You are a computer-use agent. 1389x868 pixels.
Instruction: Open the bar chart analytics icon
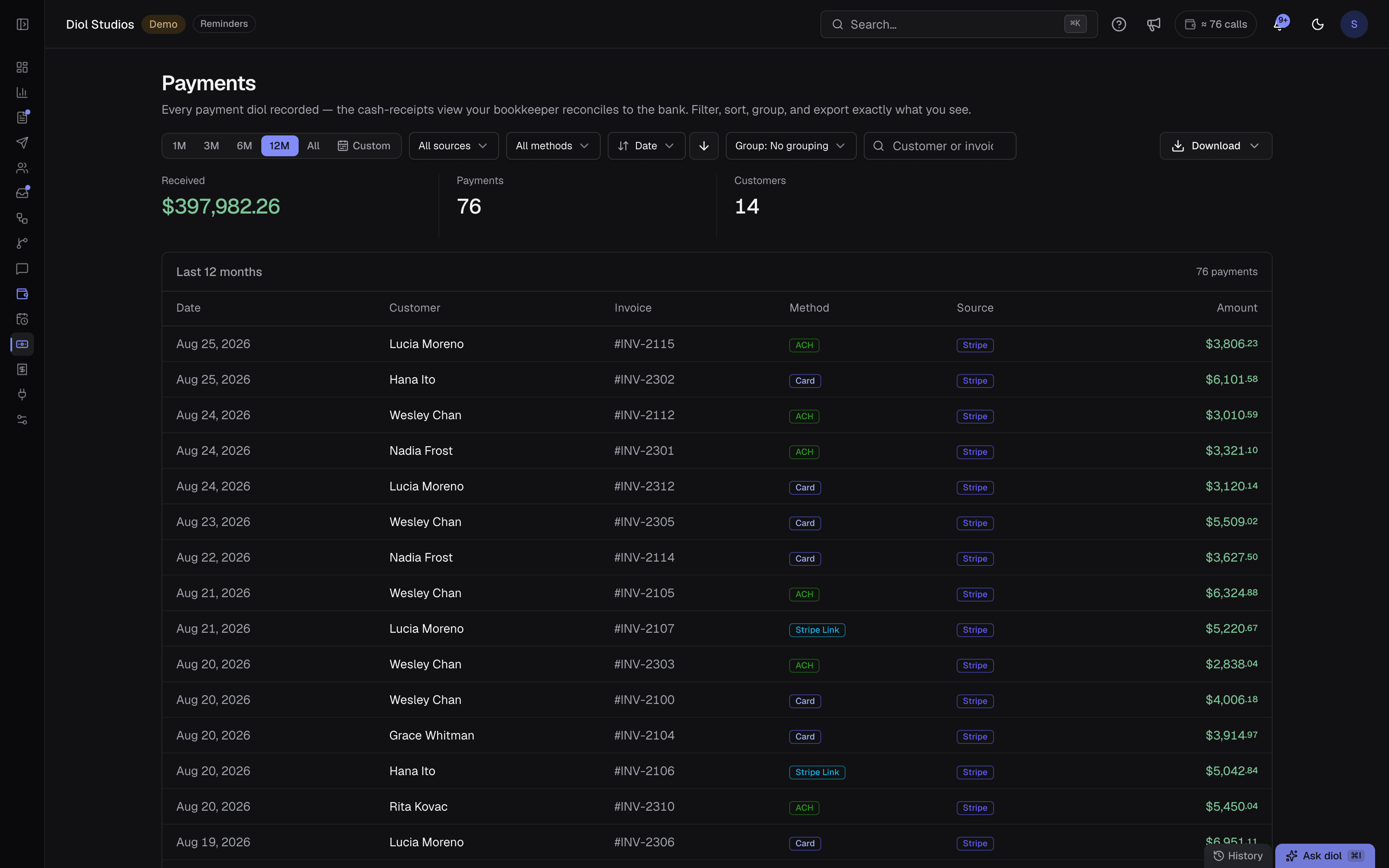pyautogui.click(x=23, y=92)
